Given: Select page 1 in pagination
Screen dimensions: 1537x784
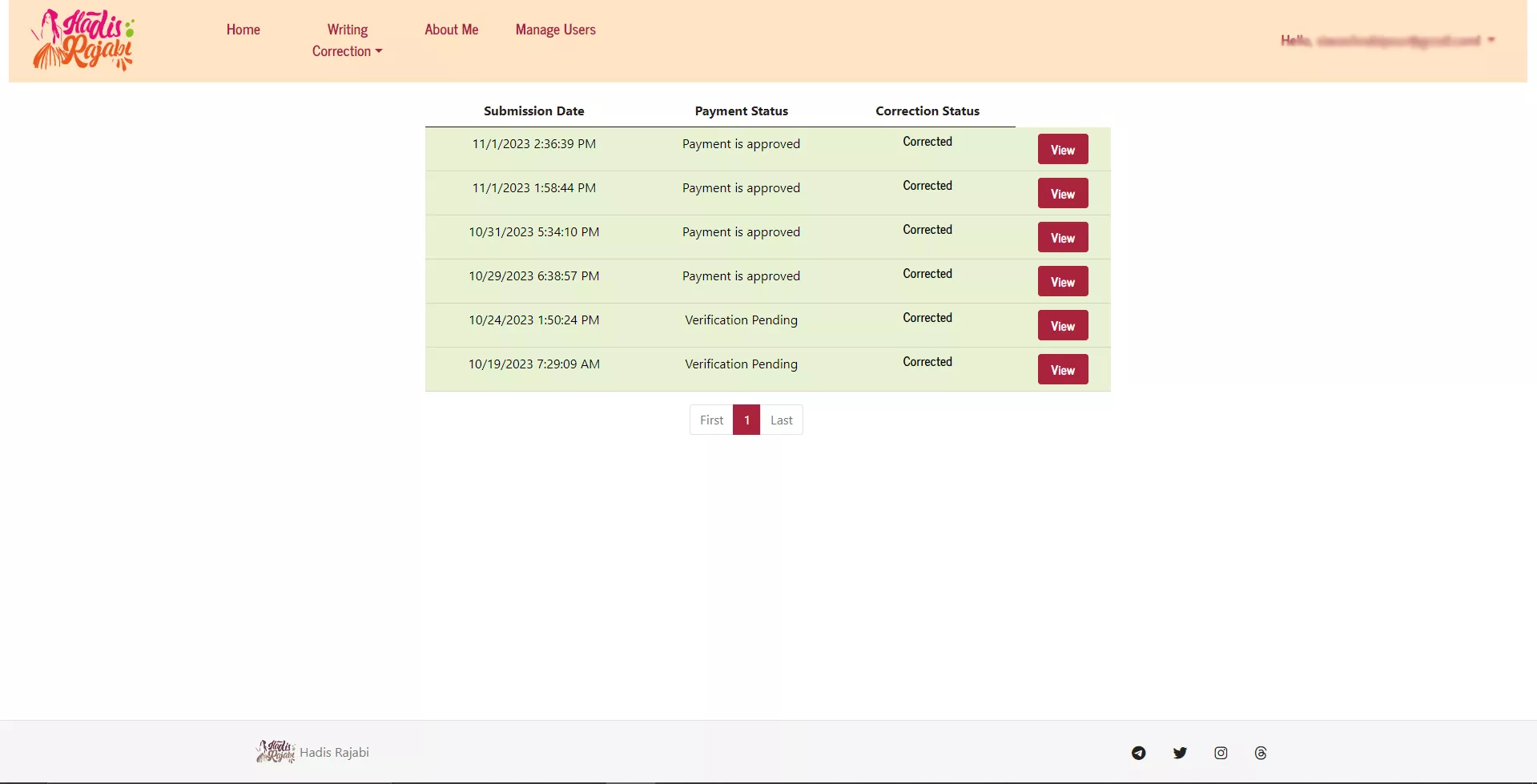Looking at the screenshot, I should pos(746,420).
